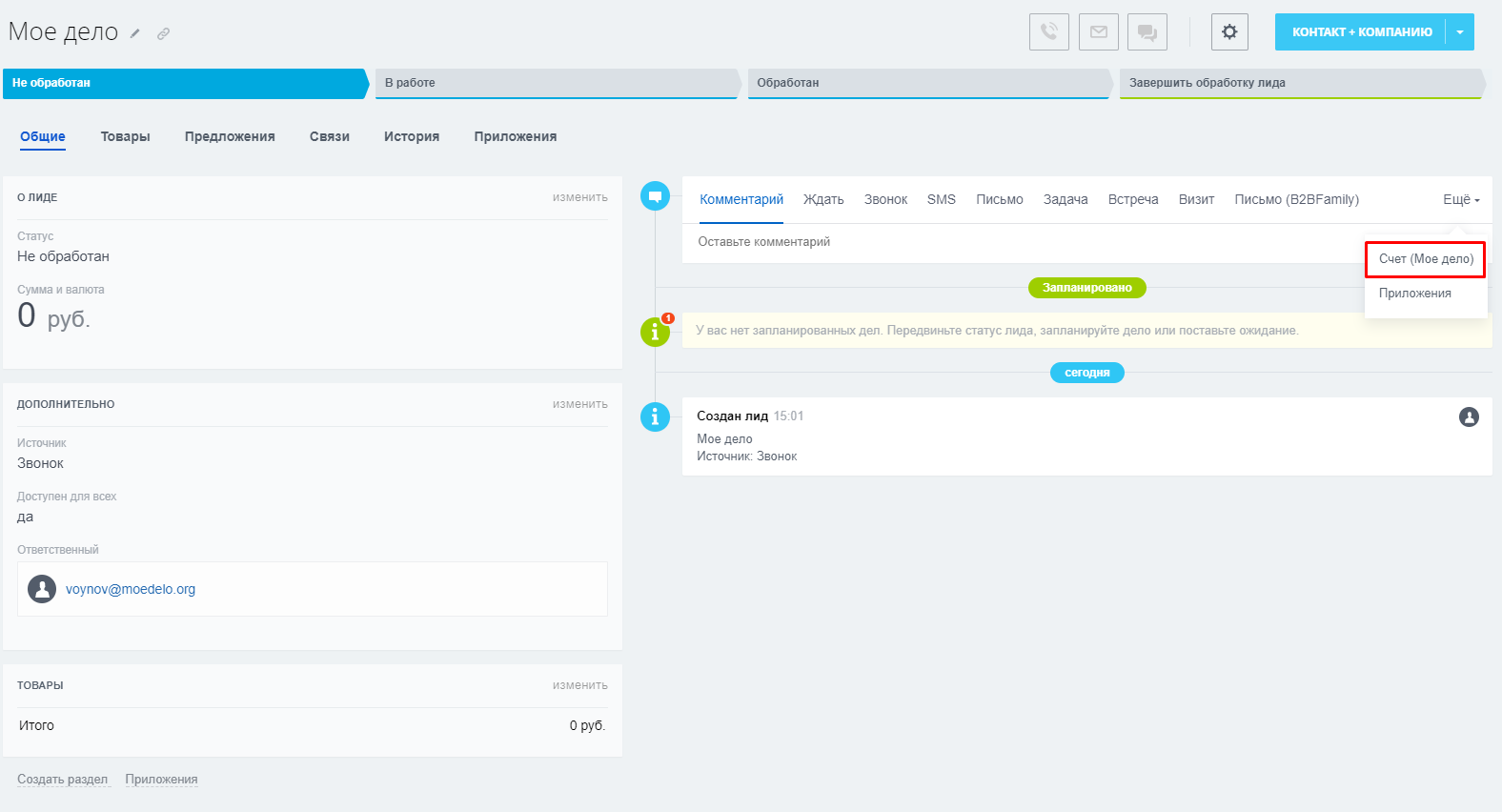The width and height of the screenshot is (1502, 812).
Task: Click the envelope email icon in header
Action: pyautogui.click(x=1098, y=32)
